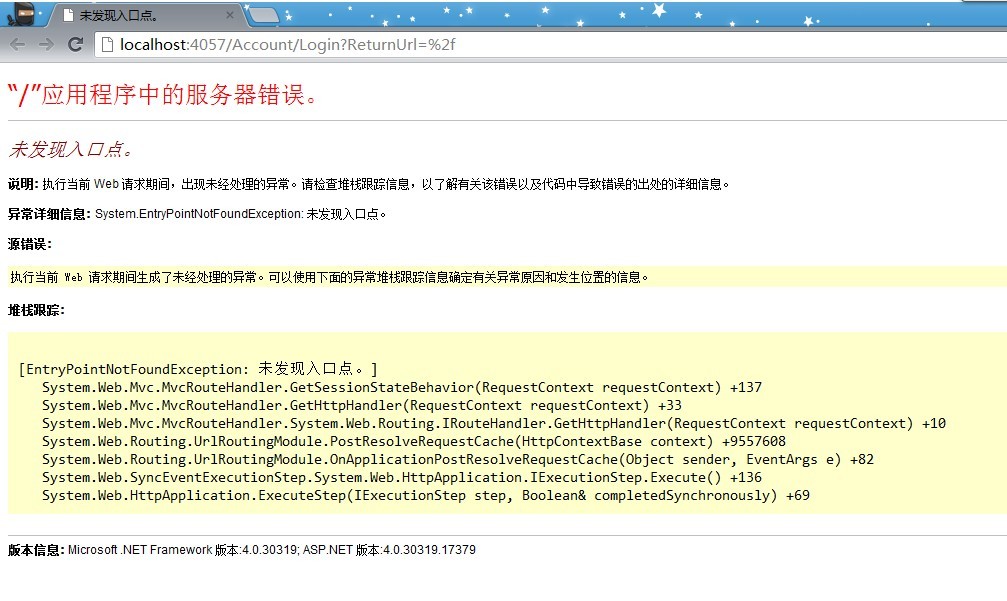The image size is (1007, 601).
Task: Click the page info icon in address bar
Action: (x=107, y=44)
